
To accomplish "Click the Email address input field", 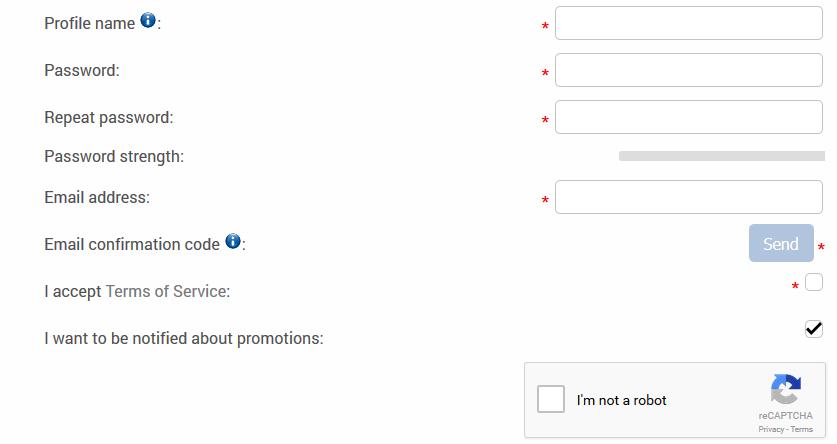I will (689, 197).
